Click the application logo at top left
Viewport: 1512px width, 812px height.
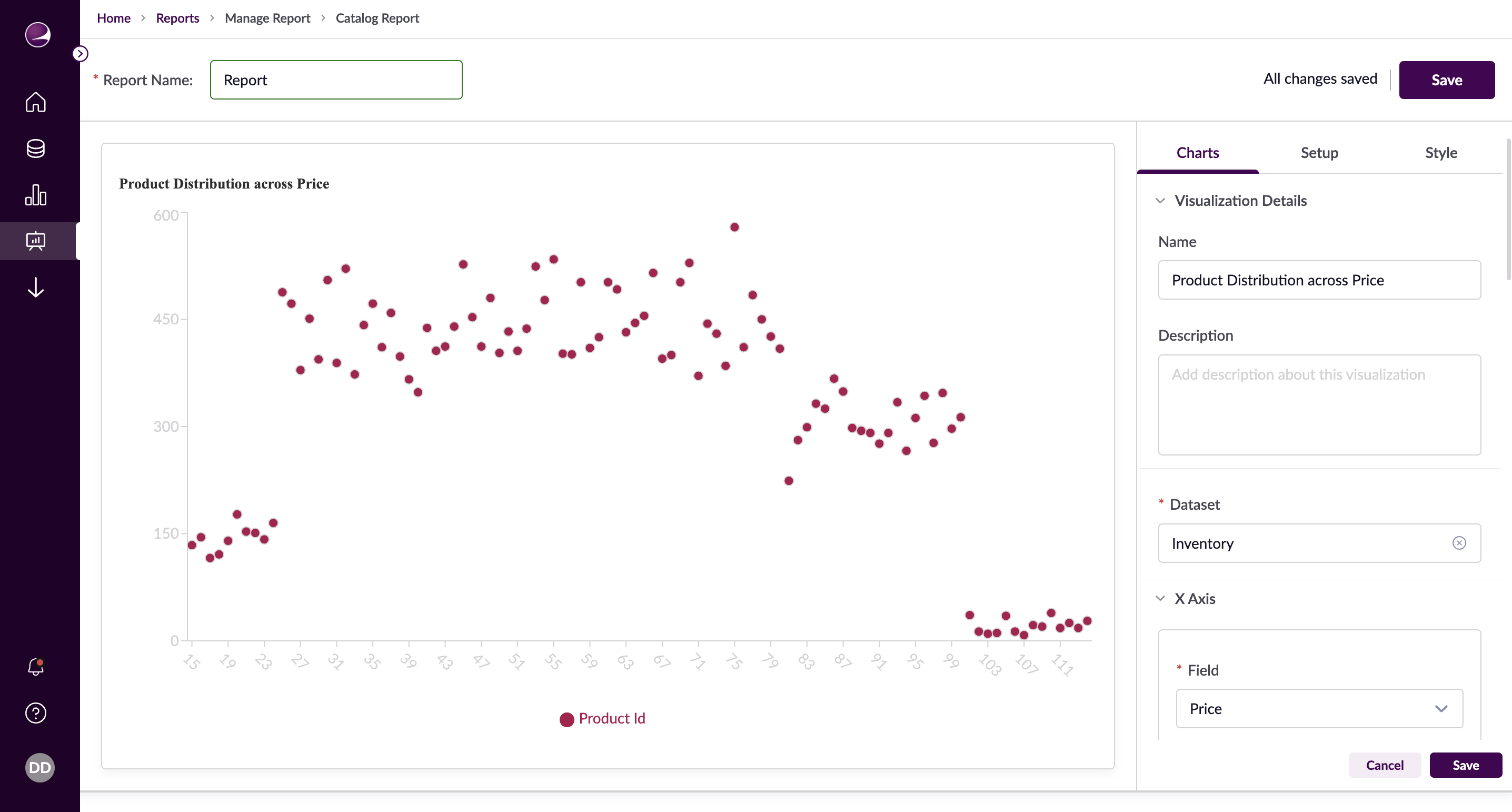(37, 35)
